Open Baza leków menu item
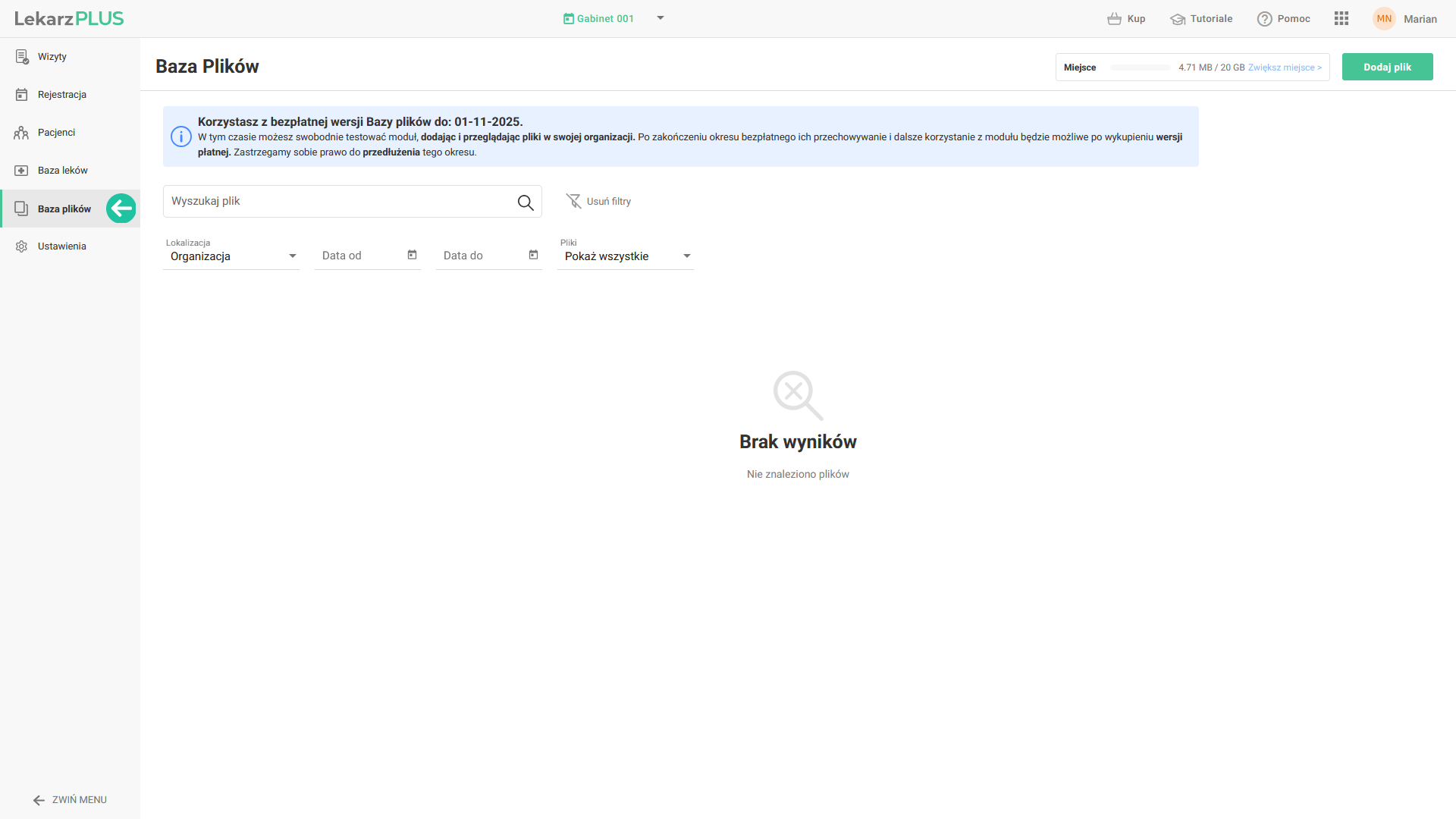1456x819 pixels. pyautogui.click(x=62, y=171)
